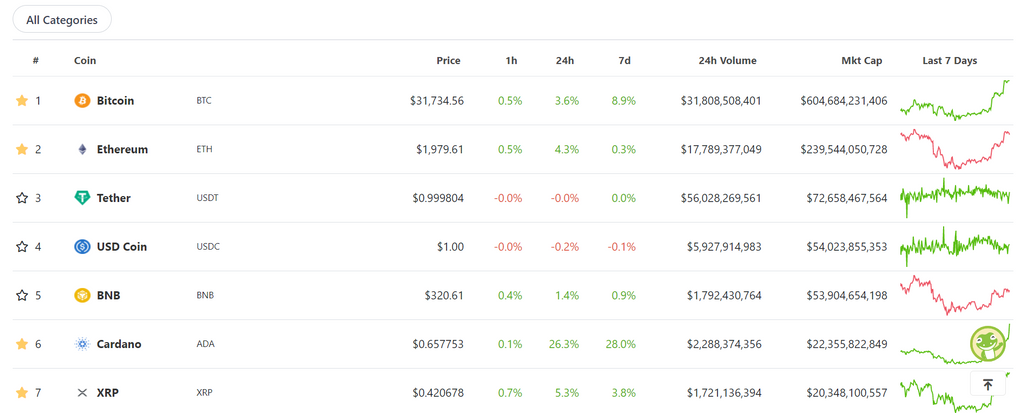
Task: Click the green gecko mascot icon
Action: pos(989,344)
